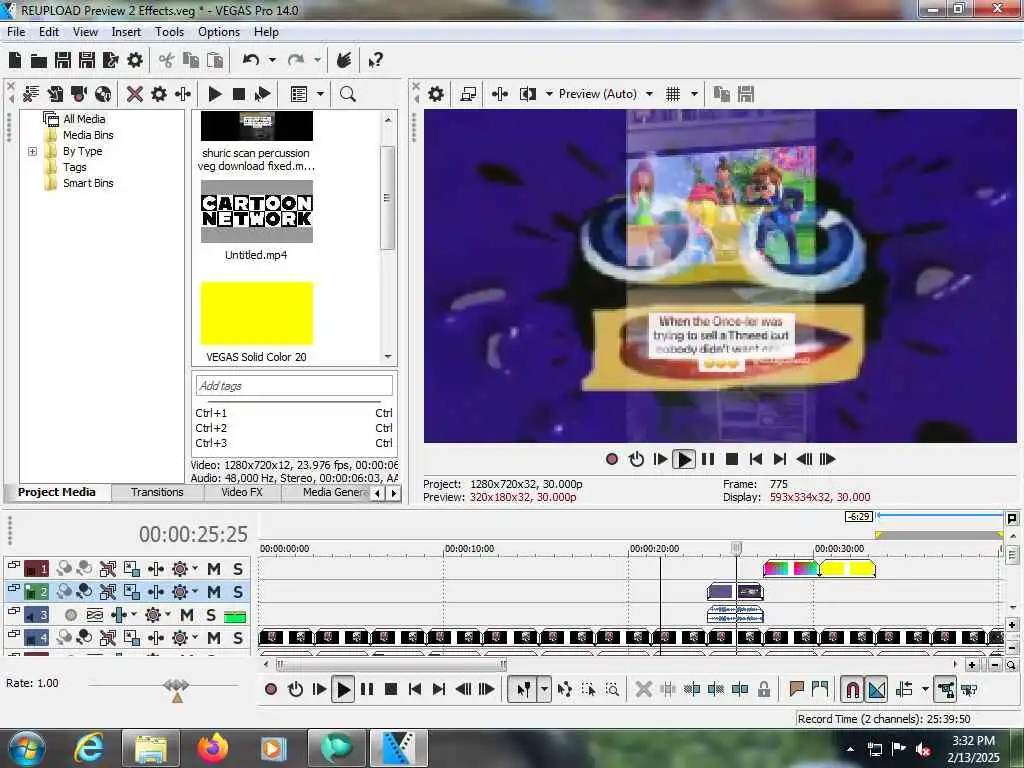This screenshot has width=1024, height=768.
Task: Open a project with the folder icon
Action: (x=39, y=61)
